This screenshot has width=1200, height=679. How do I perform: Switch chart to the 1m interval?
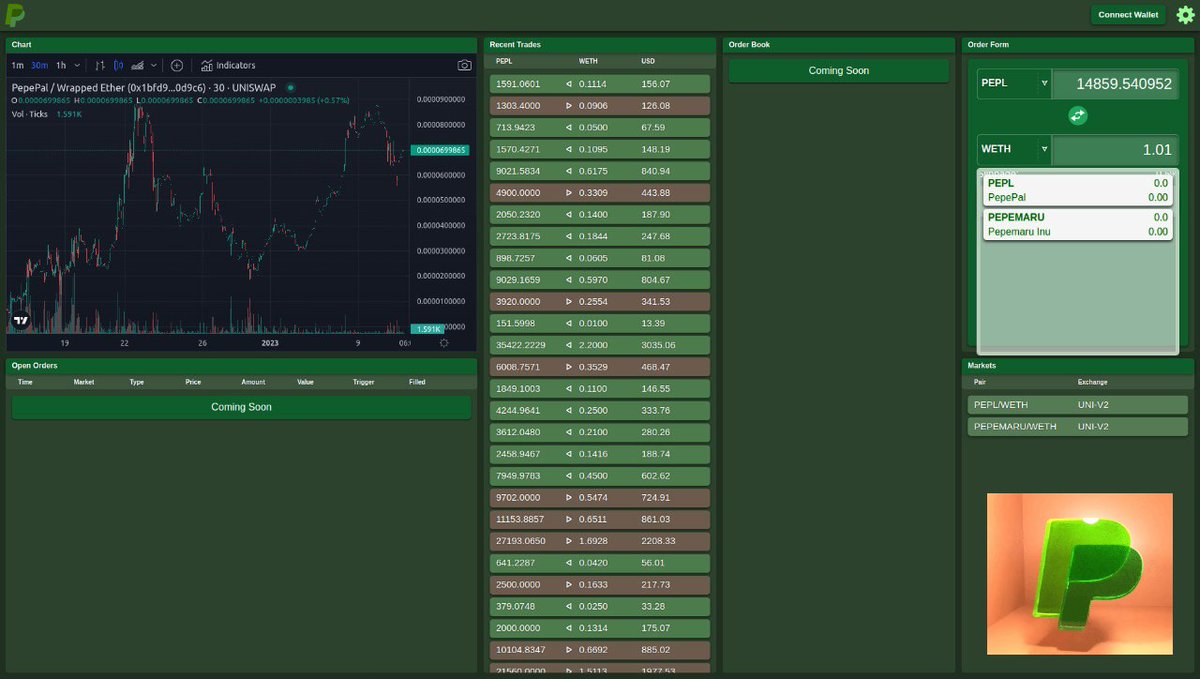17,65
